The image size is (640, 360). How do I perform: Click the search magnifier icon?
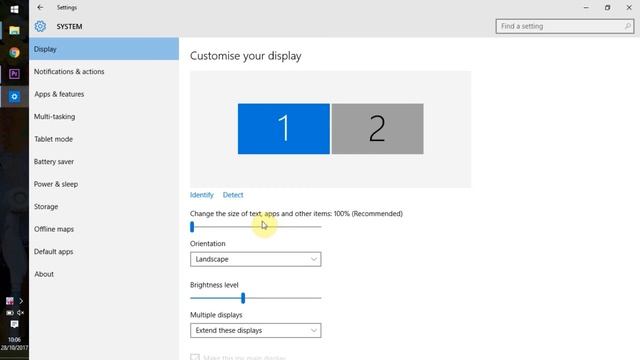pyautogui.click(x=627, y=26)
